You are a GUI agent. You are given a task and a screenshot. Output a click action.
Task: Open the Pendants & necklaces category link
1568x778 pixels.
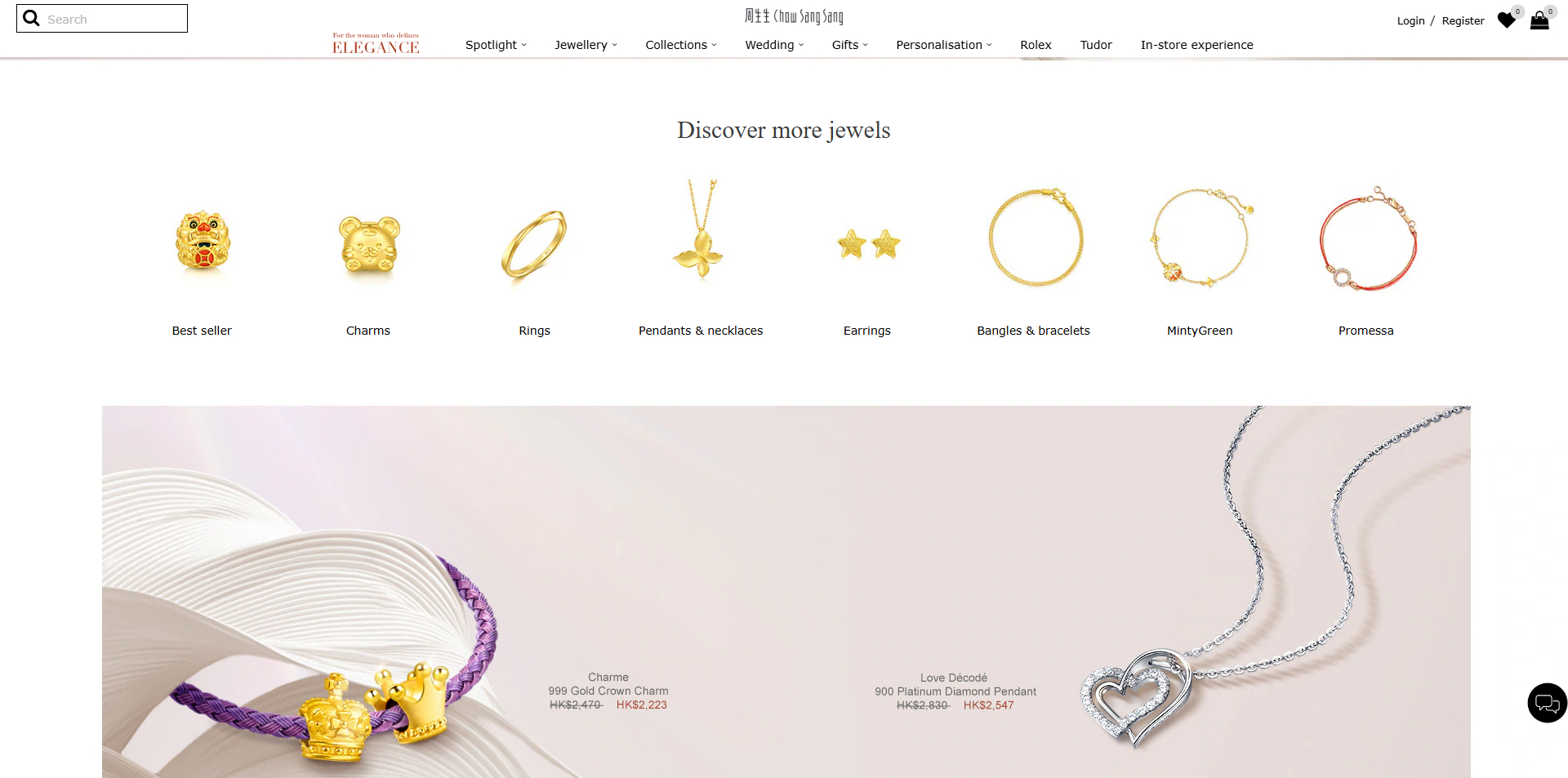click(x=701, y=331)
